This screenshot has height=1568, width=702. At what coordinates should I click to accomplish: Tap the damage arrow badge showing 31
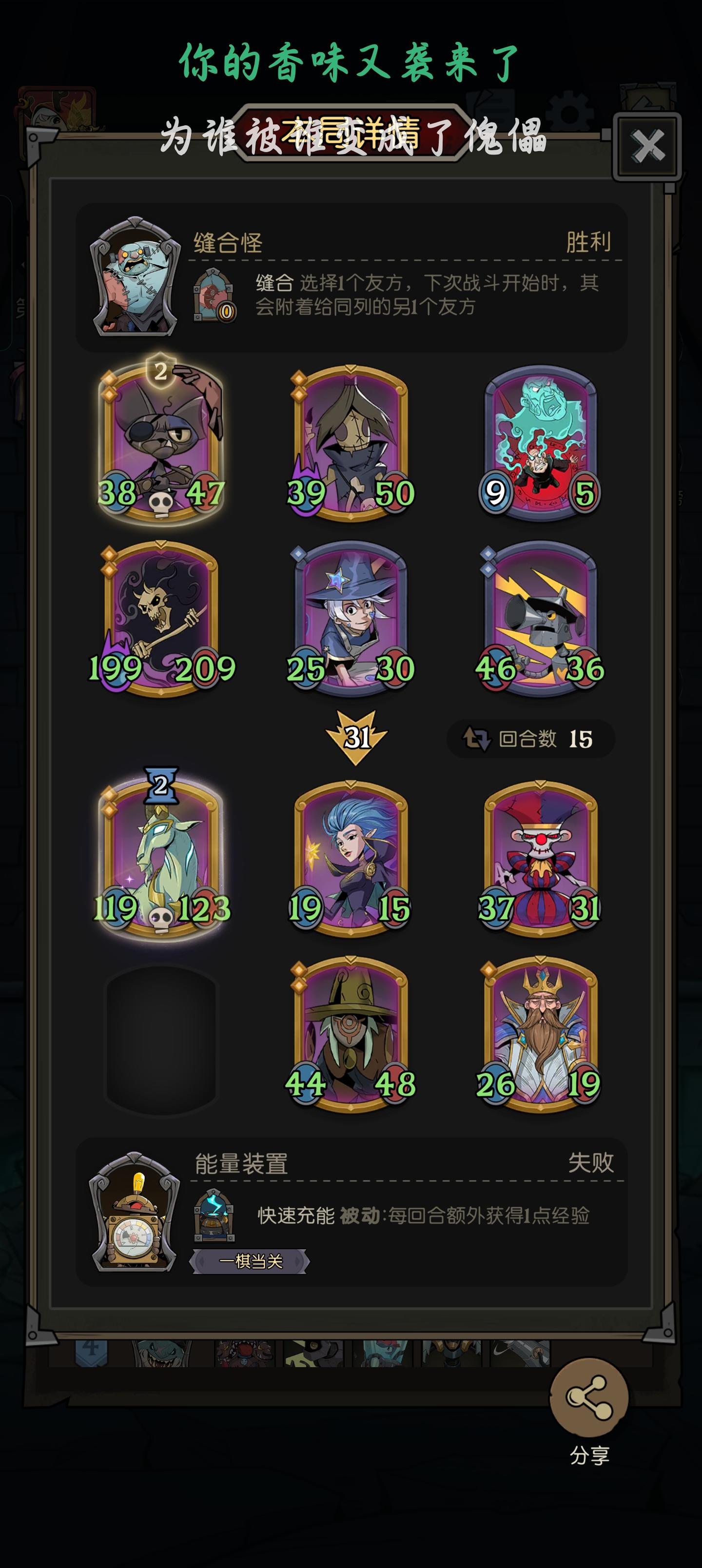pos(356,737)
